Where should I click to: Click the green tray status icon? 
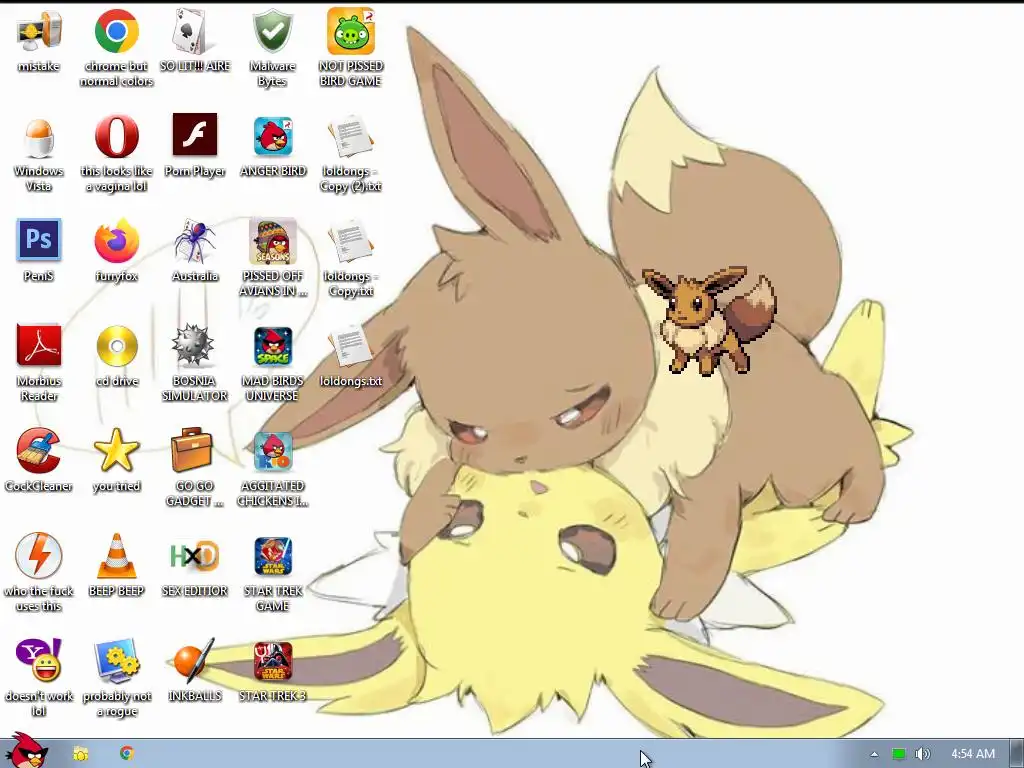(x=899, y=754)
